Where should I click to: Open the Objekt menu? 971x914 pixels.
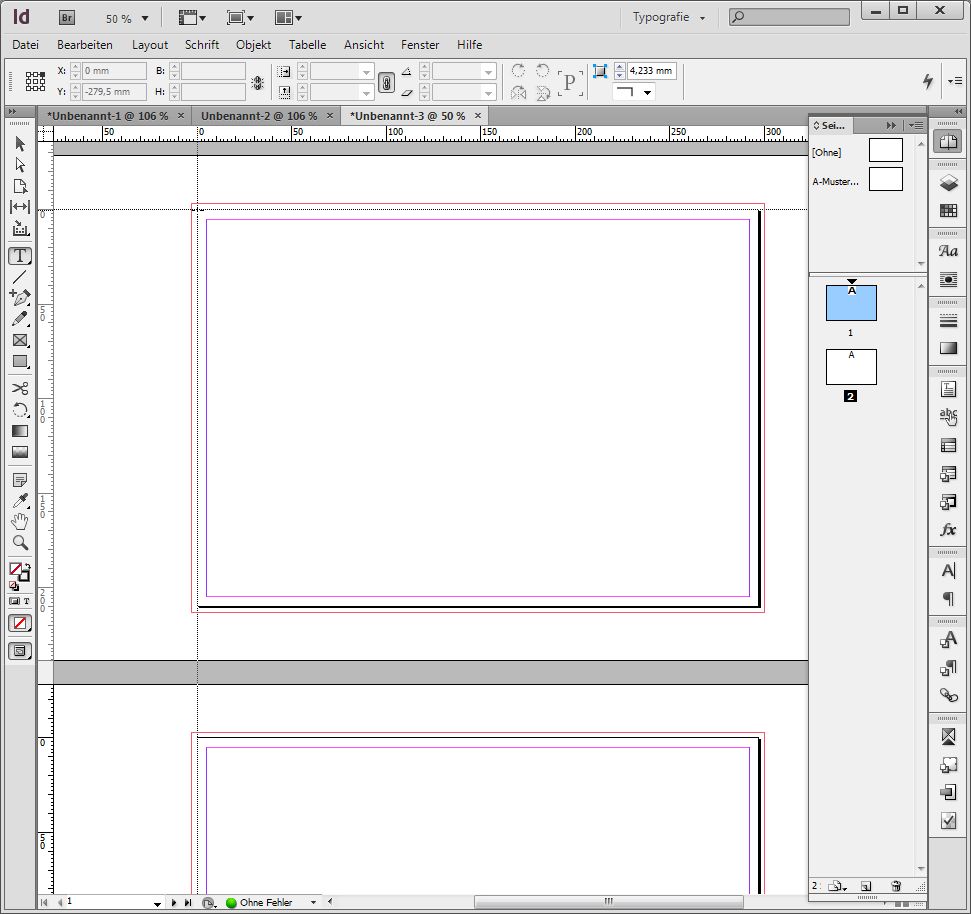[x=253, y=45]
